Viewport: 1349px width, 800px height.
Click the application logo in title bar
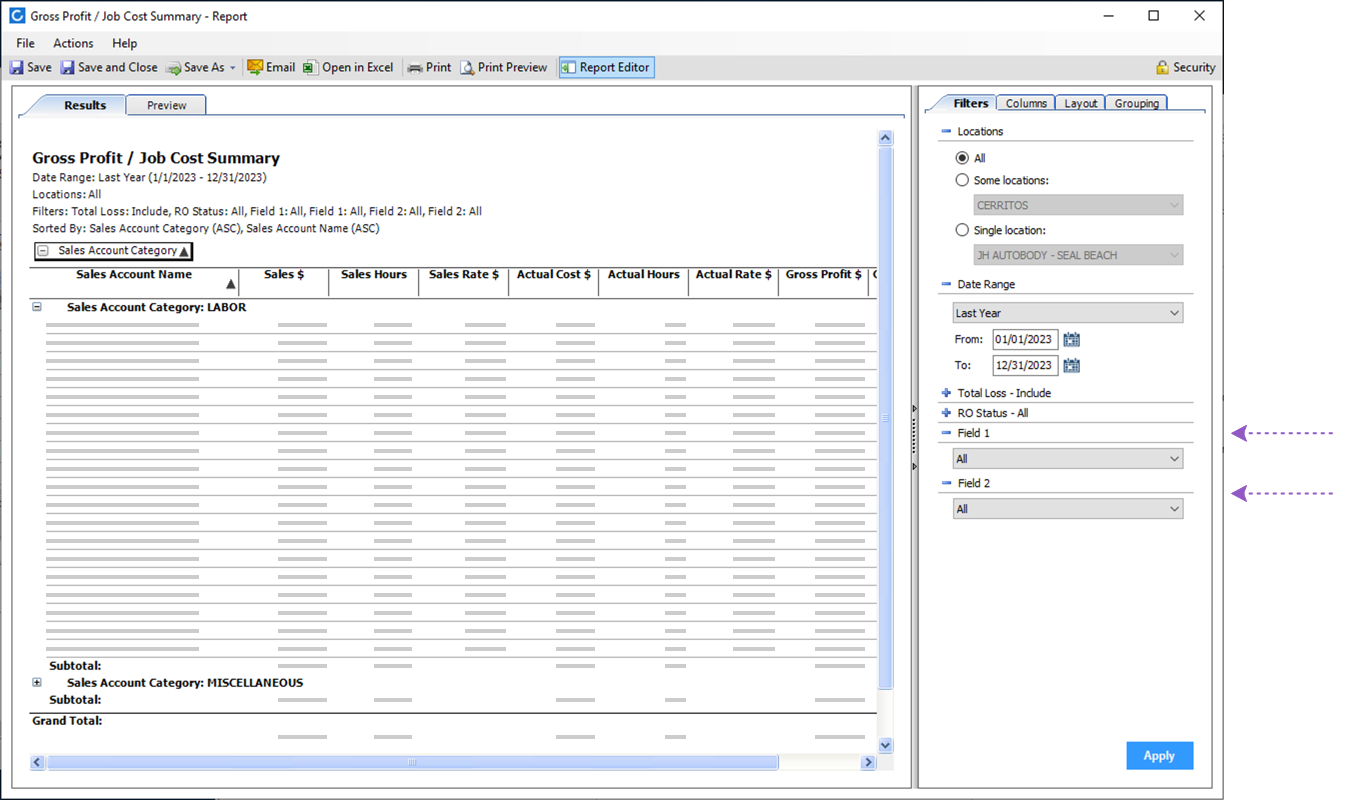click(16, 16)
